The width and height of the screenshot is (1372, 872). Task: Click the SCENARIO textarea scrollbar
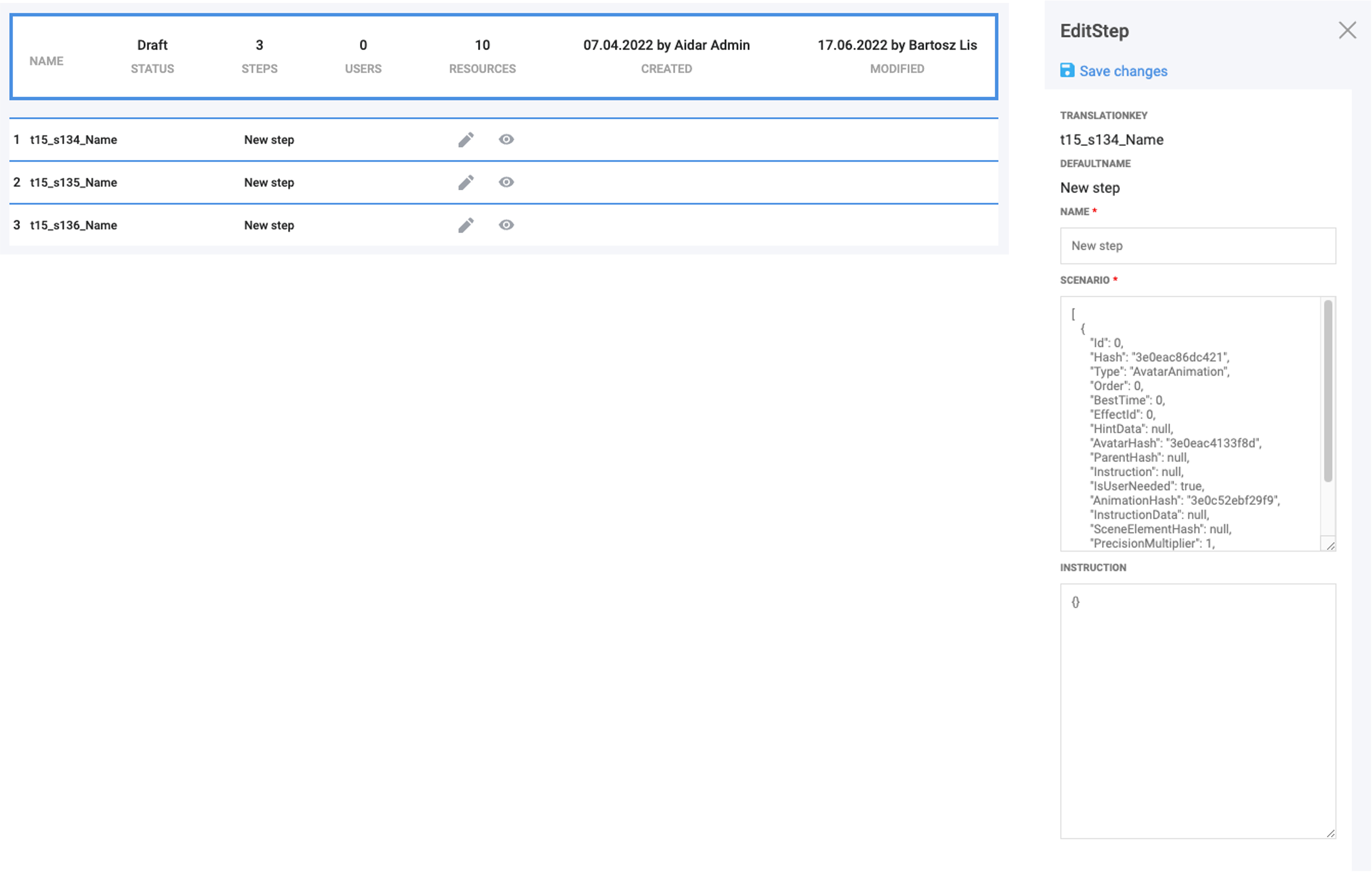coord(1327,391)
